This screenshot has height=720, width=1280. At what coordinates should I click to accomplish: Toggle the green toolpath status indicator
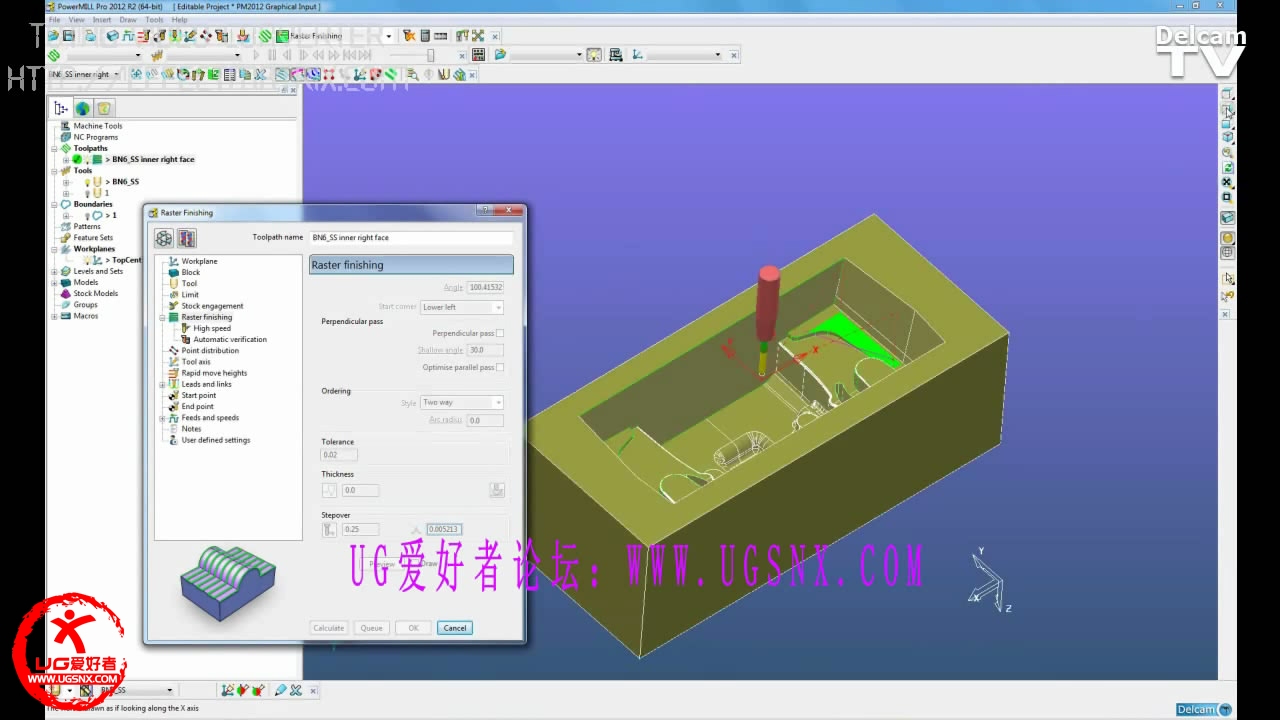coord(77,159)
